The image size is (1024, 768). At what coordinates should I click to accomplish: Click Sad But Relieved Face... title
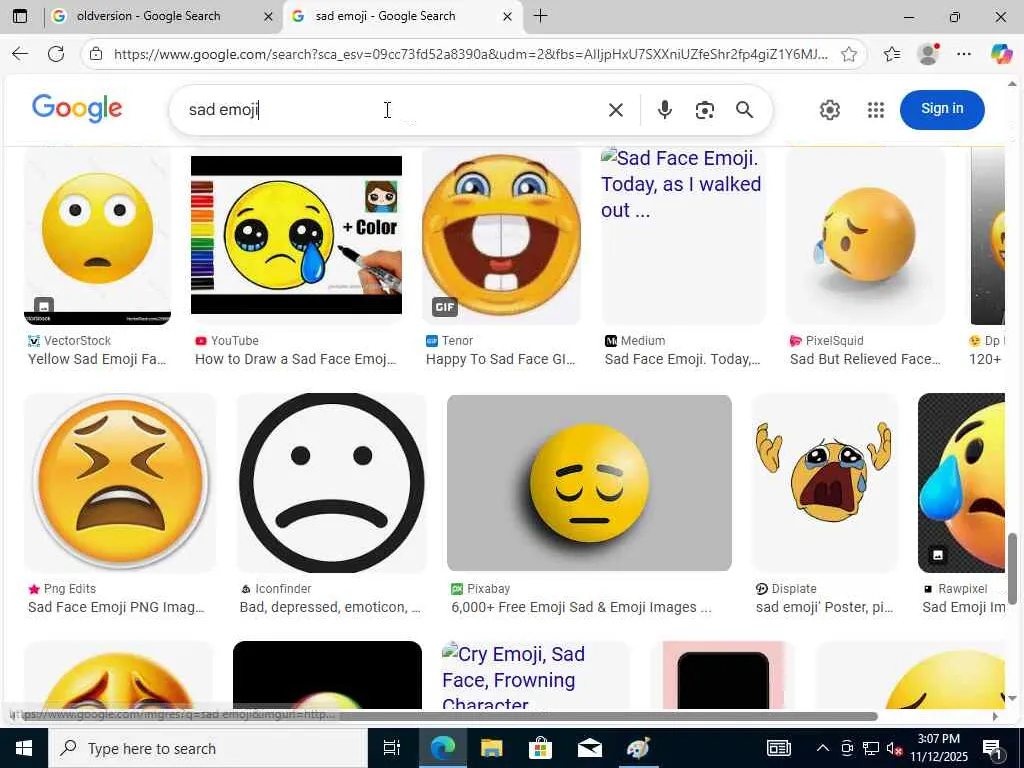coord(865,359)
